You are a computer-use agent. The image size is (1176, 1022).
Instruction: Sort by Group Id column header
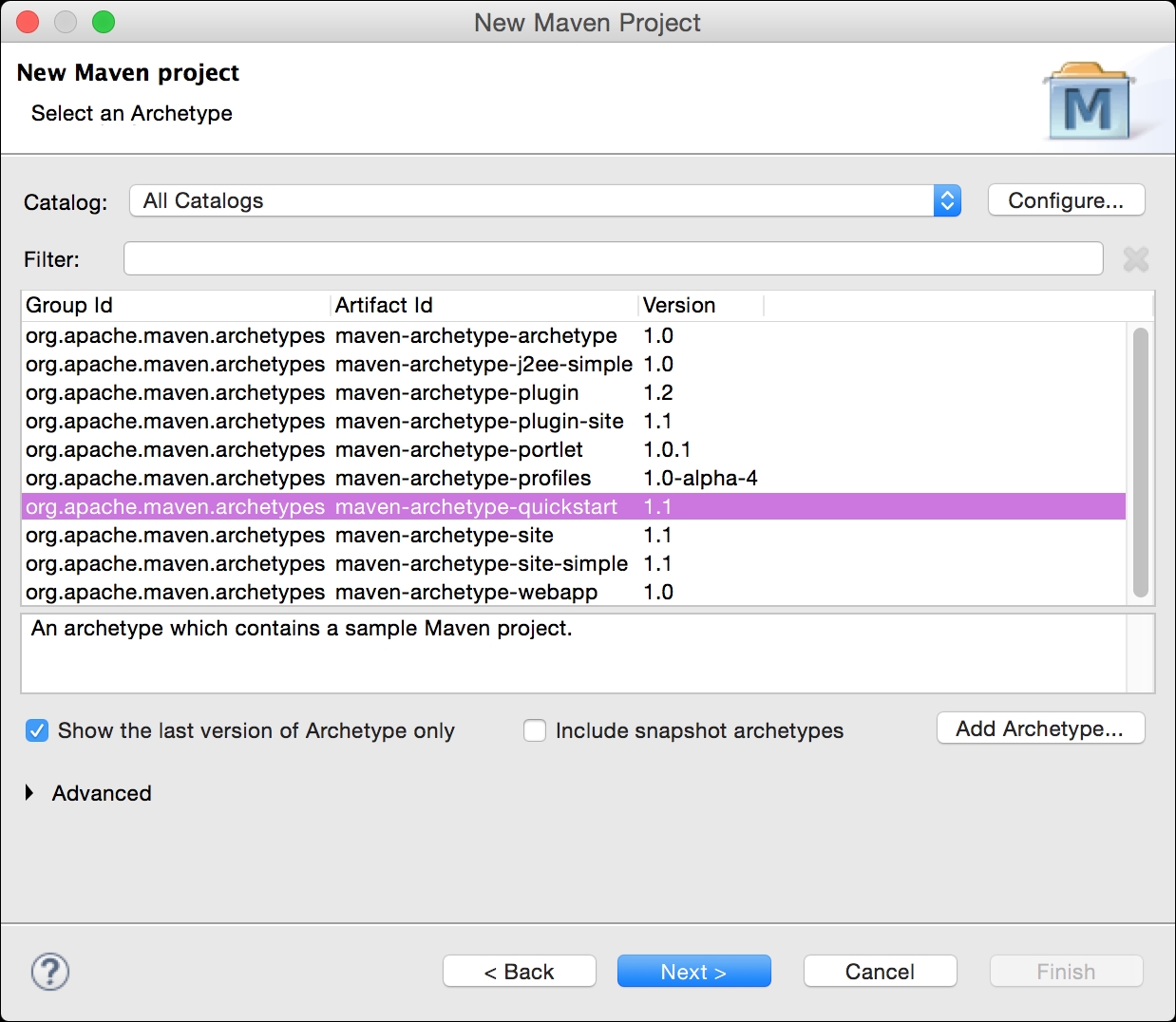click(x=176, y=305)
